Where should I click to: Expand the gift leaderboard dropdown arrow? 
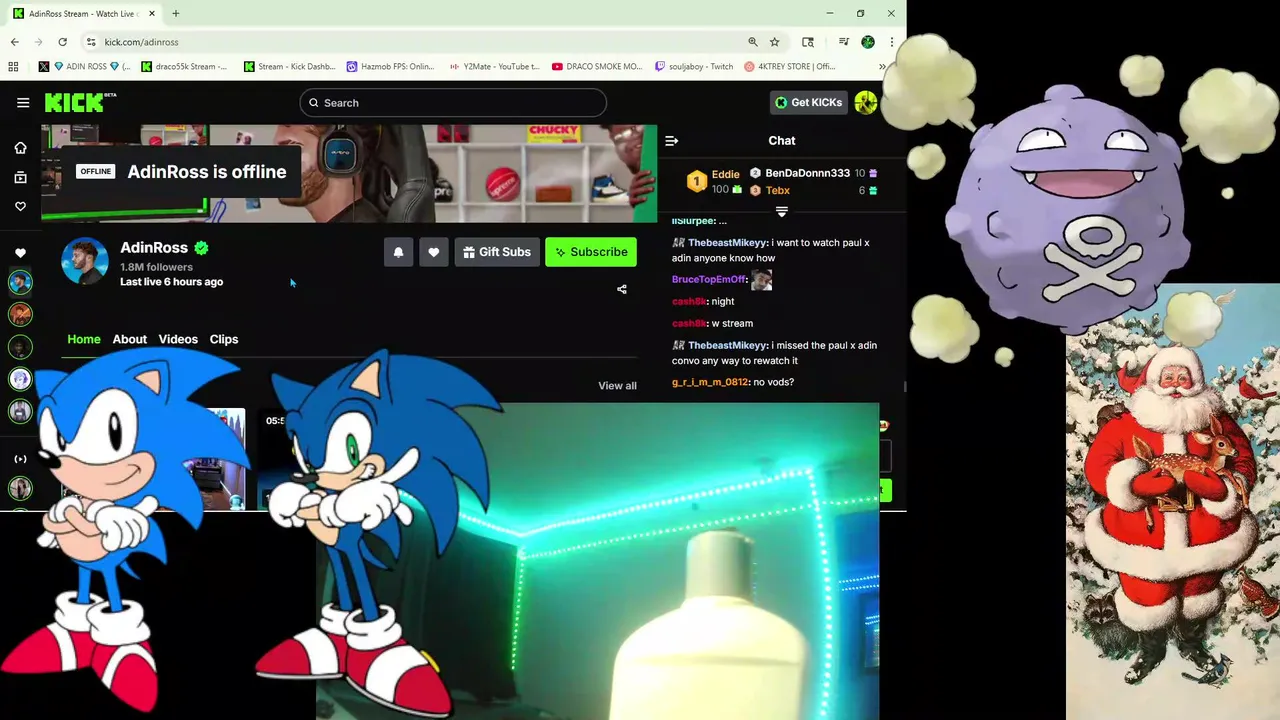point(782,212)
